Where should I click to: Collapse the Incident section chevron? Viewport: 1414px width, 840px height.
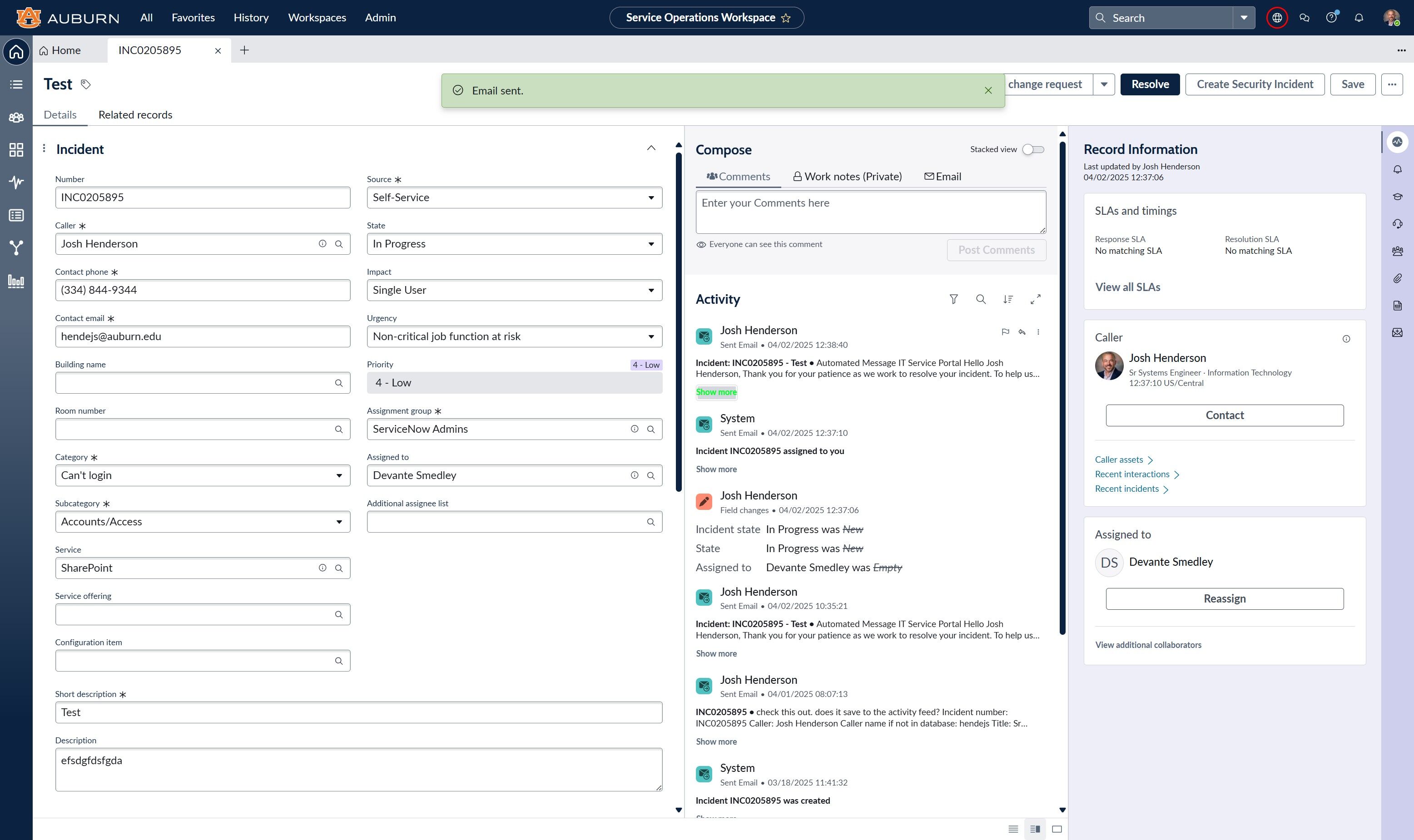[x=651, y=148]
